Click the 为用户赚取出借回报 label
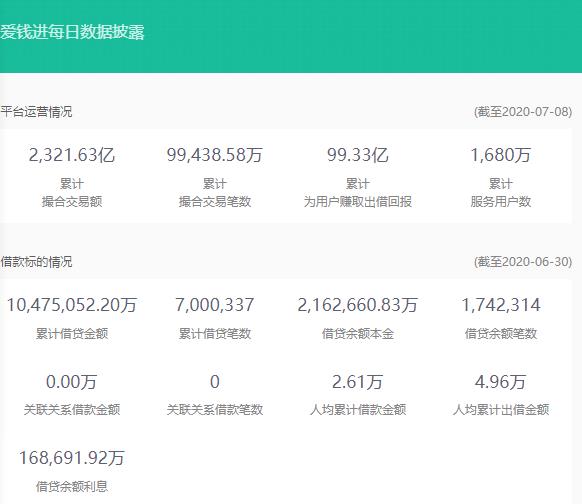The height and width of the screenshot is (504, 582). point(357,202)
